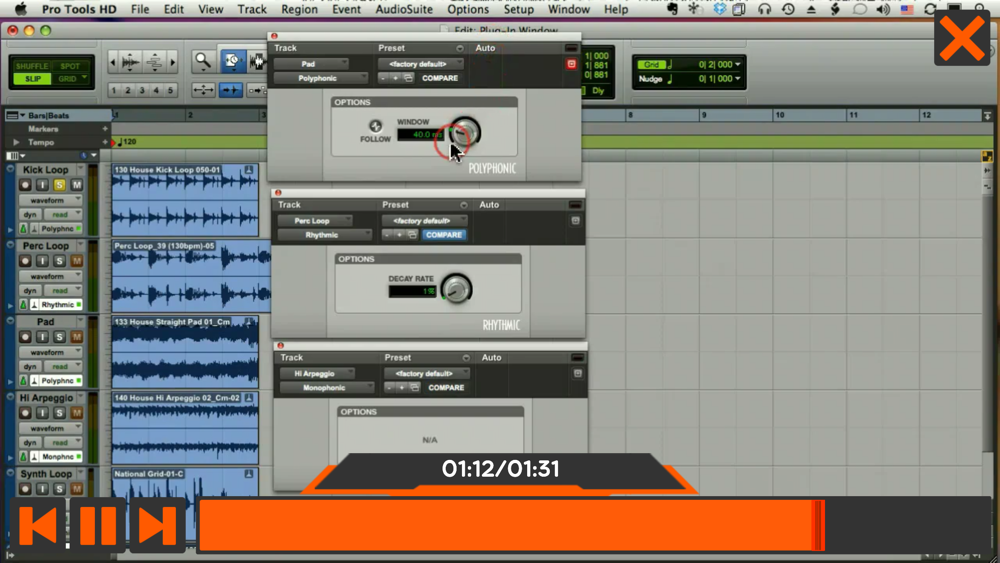1000x563 pixels.
Task: Recall zoom preset 1
Action: [114, 90]
